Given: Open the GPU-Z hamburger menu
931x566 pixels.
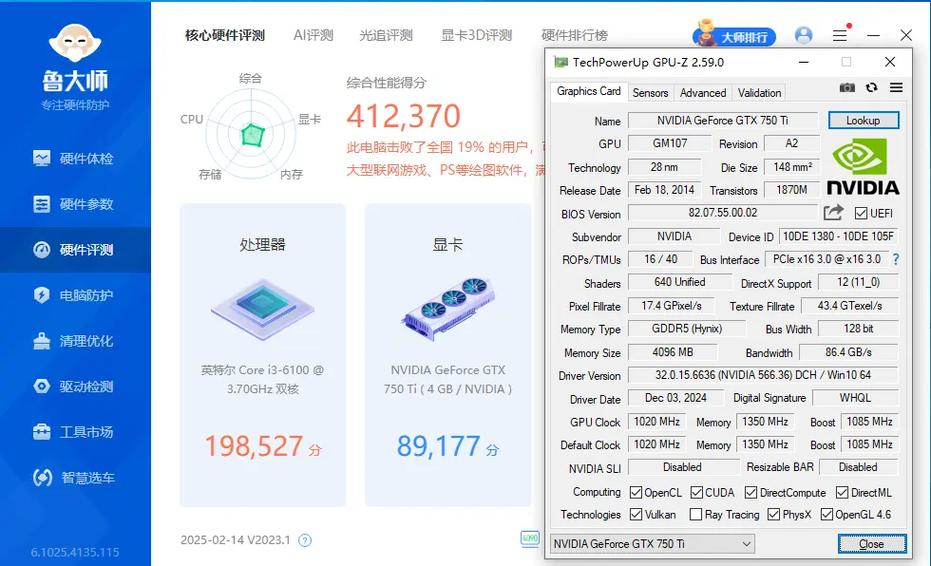Looking at the screenshot, I should (897, 88).
